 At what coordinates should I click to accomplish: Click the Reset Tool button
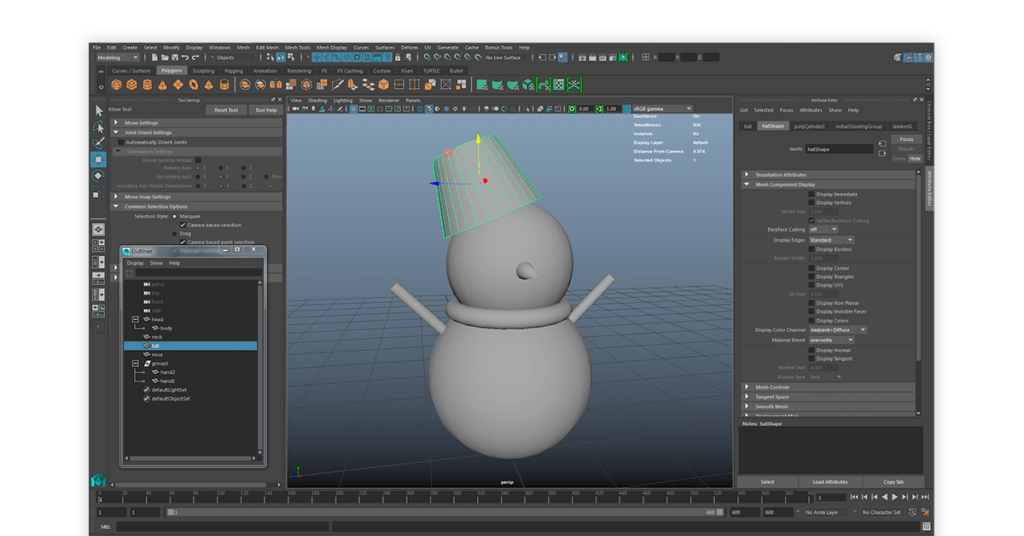tap(227, 110)
